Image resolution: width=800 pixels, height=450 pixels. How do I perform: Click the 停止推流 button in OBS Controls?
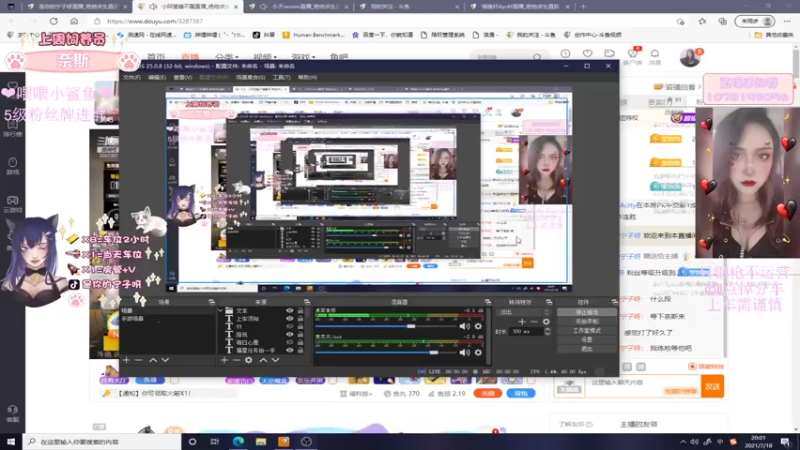587,312
